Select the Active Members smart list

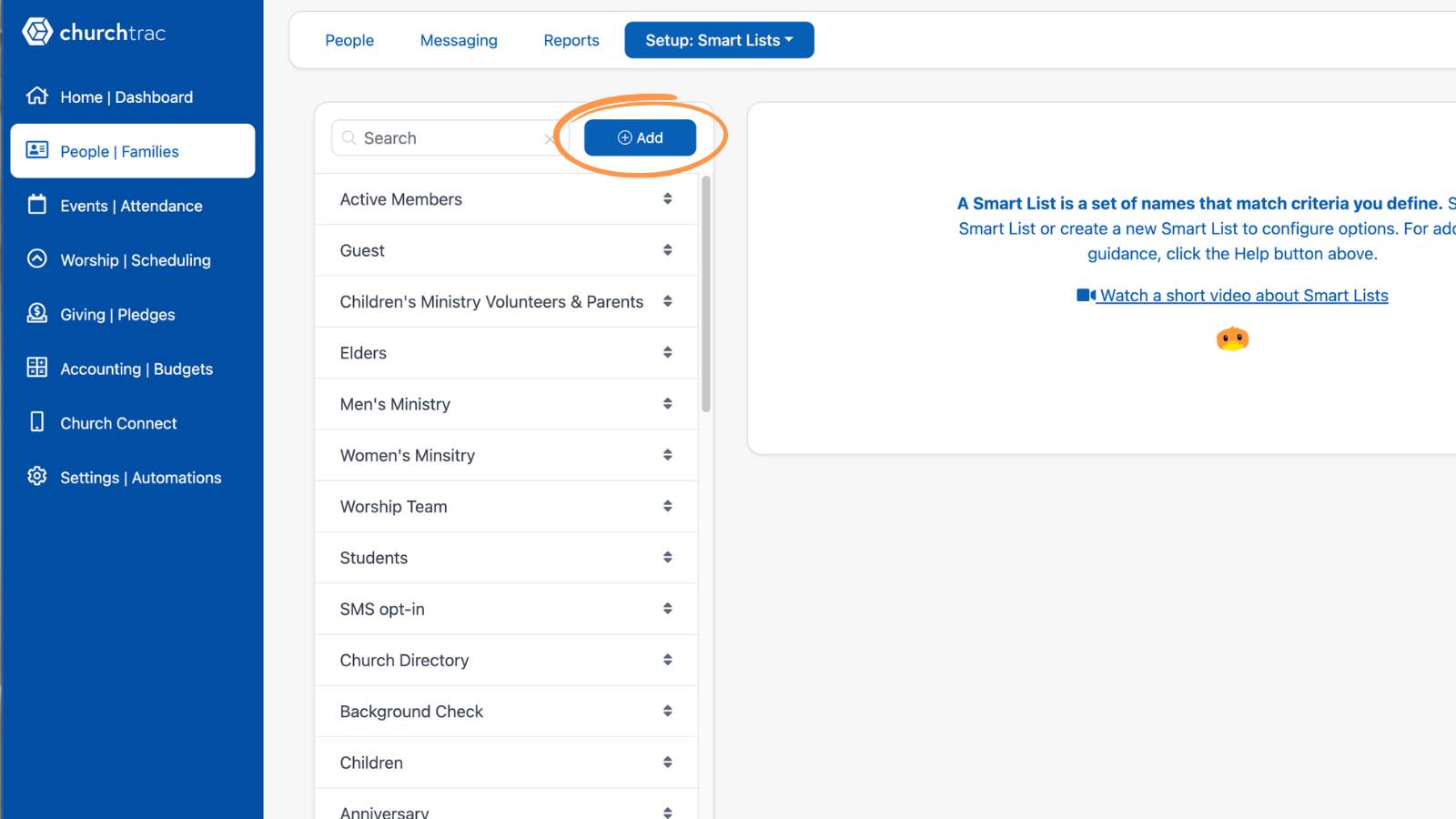[506, 199]
